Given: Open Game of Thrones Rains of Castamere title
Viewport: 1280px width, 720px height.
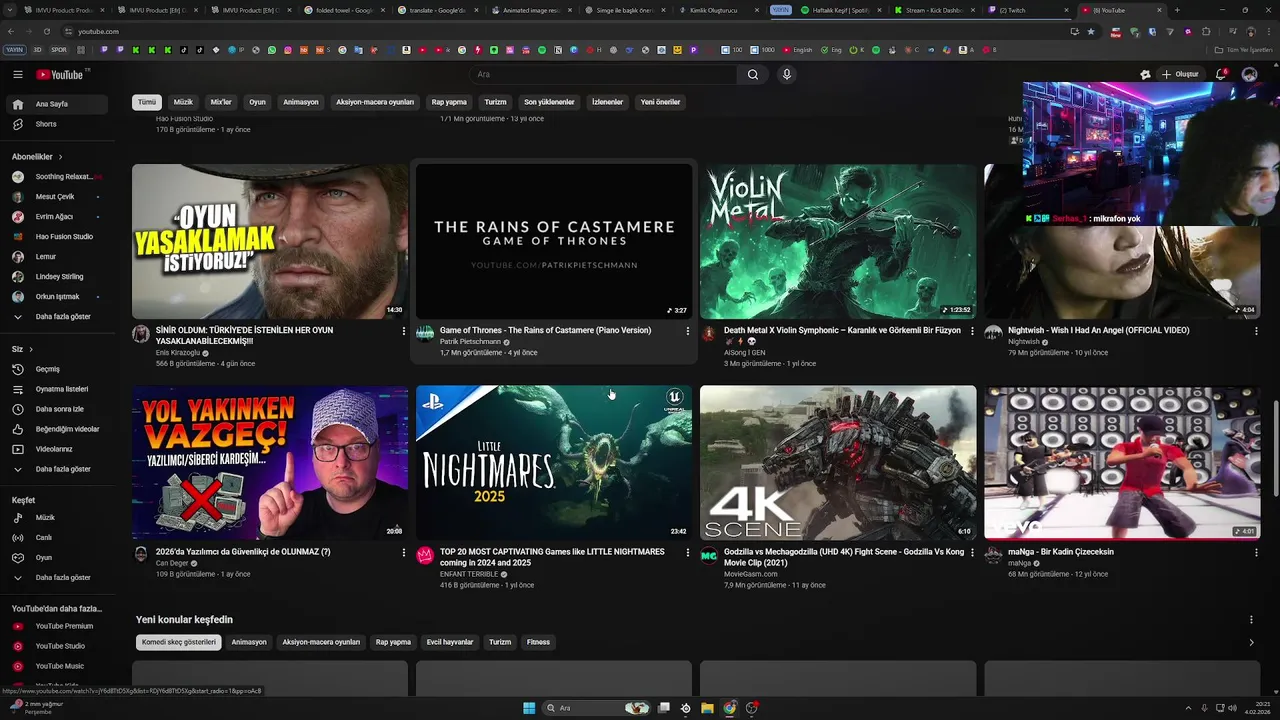Looking at the screenshot, I should pos(545,330).
